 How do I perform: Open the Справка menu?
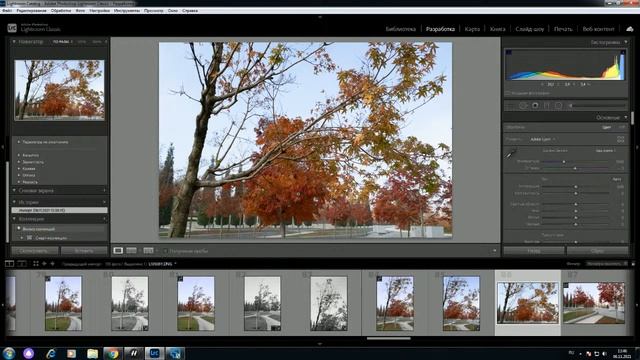pos(190,11)
